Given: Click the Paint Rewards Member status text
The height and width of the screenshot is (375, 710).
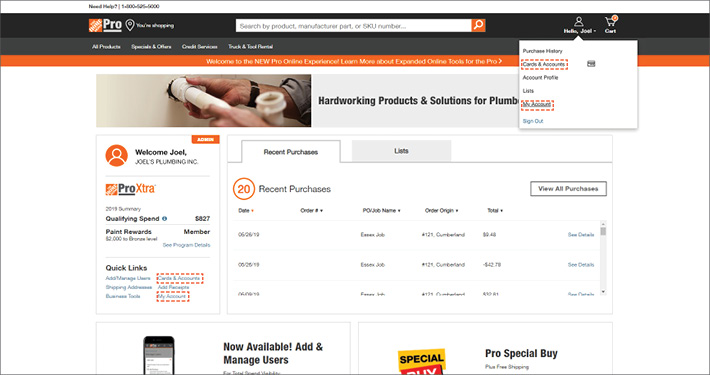Looking at the screenshot, I should coord(197,231).
